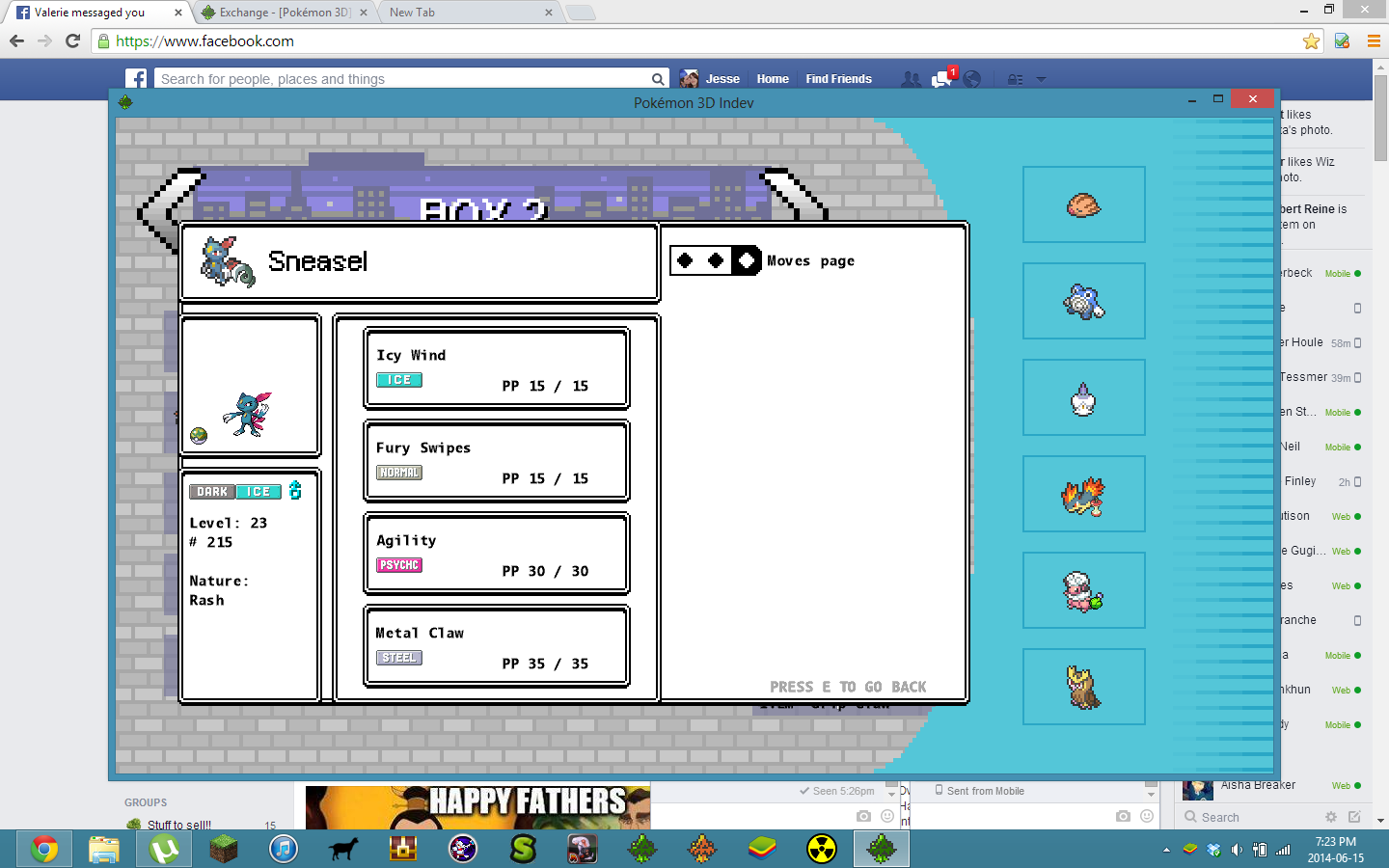Click the 'PRESS E TO GO BACK' text
Viewport: 1389px width, 868px height.
[848, 687]
